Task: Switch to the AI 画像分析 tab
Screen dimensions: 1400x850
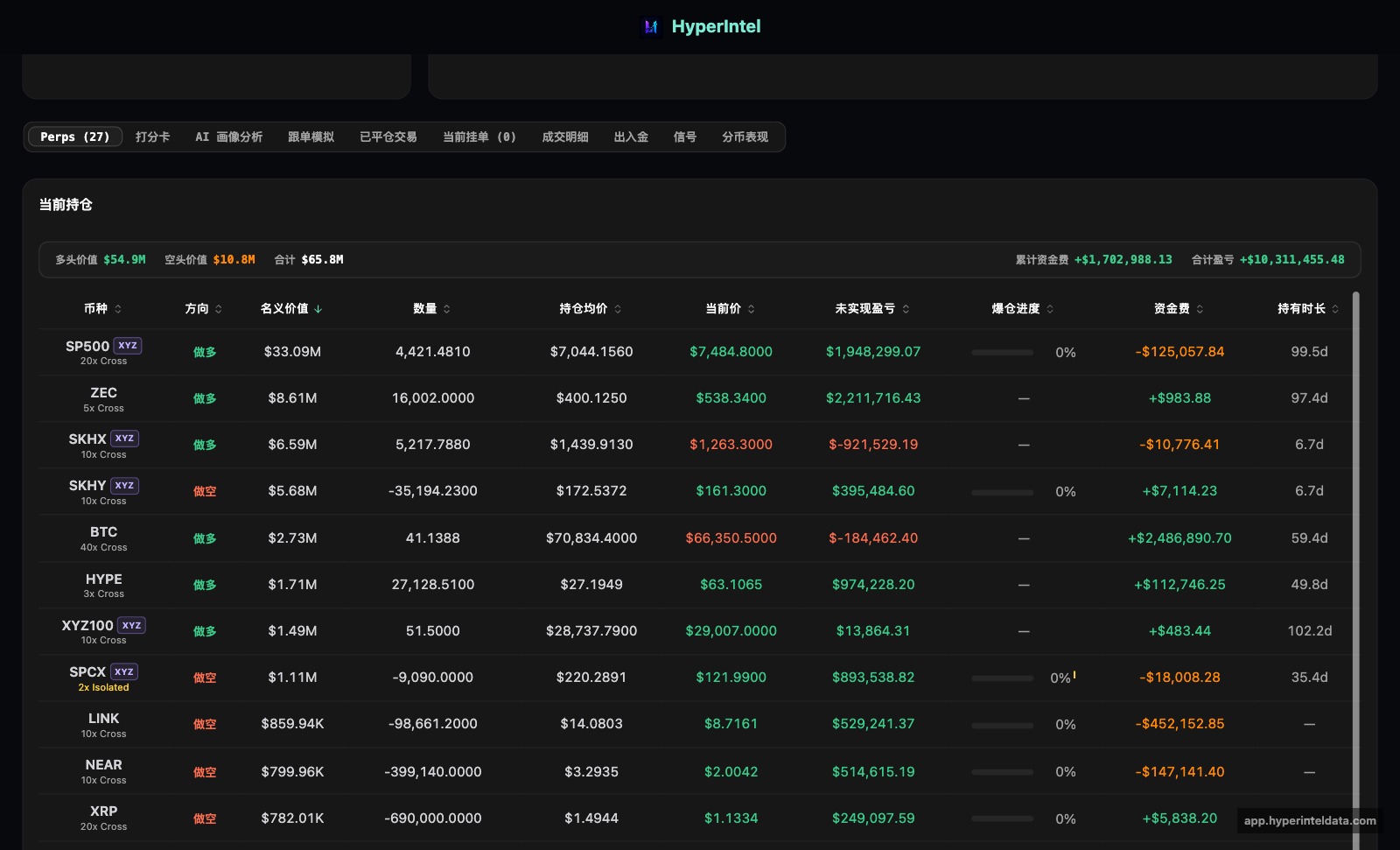Action: [228, 137]
